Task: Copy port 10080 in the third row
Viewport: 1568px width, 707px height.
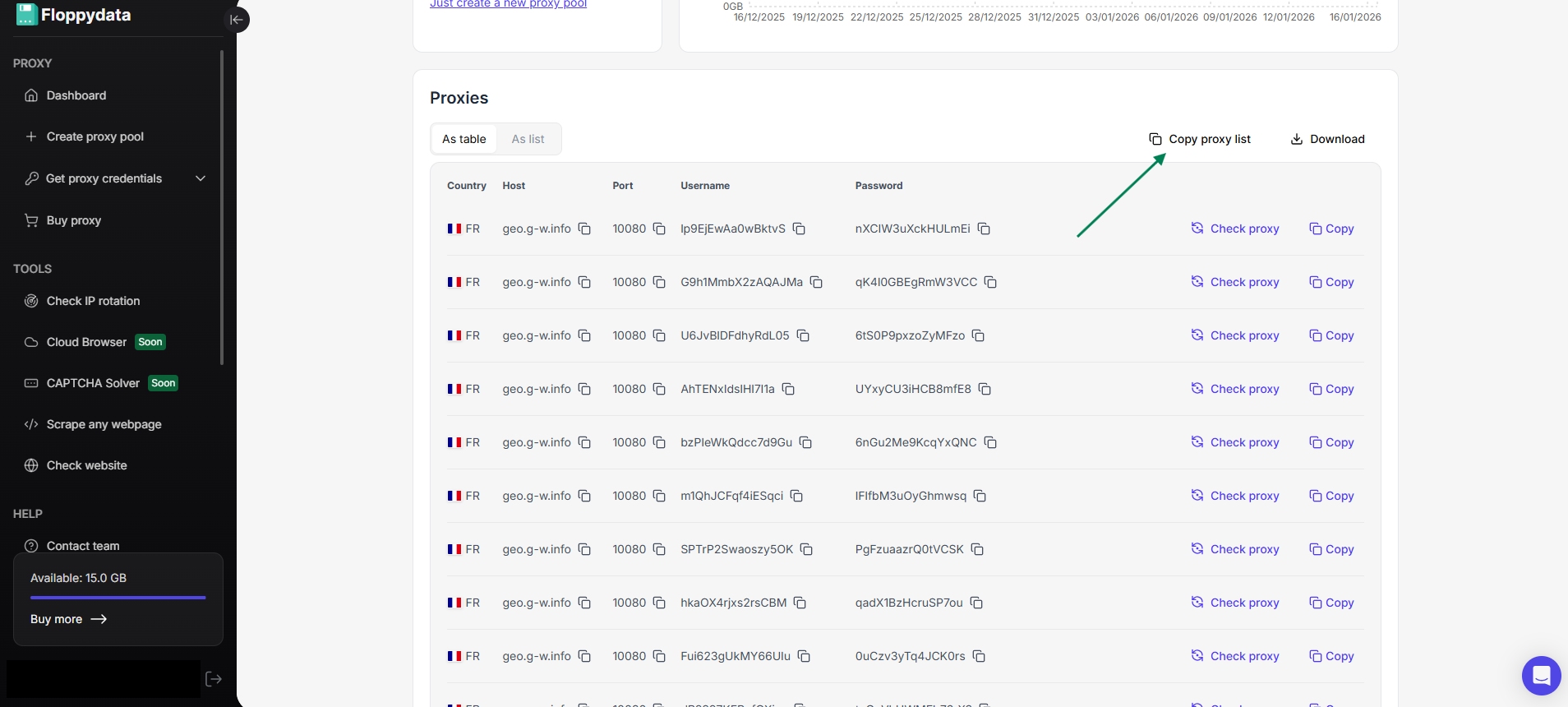Action: point(659,335)
